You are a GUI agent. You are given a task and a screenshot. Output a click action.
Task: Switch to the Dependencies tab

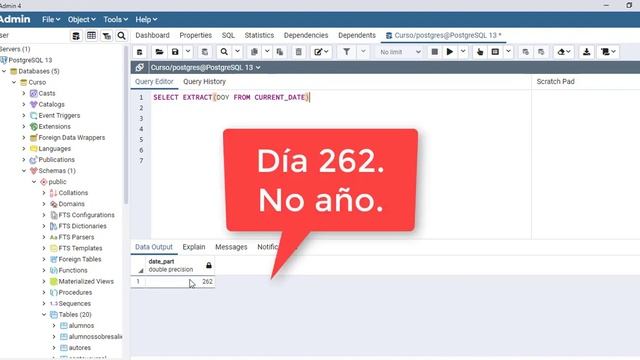point(306,35)
